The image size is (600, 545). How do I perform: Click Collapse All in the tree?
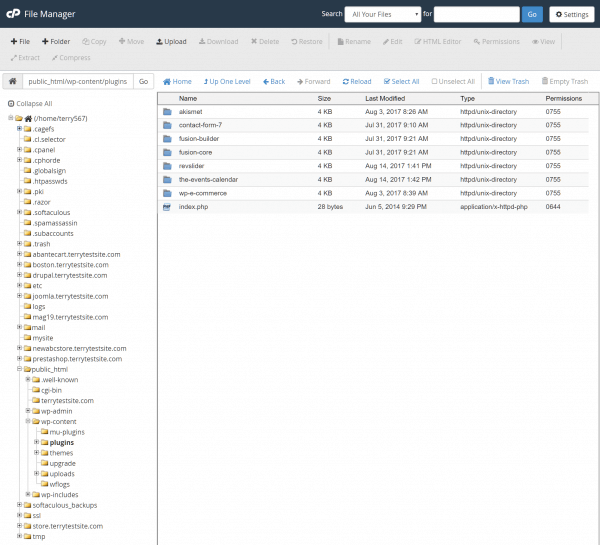point(30,104)
